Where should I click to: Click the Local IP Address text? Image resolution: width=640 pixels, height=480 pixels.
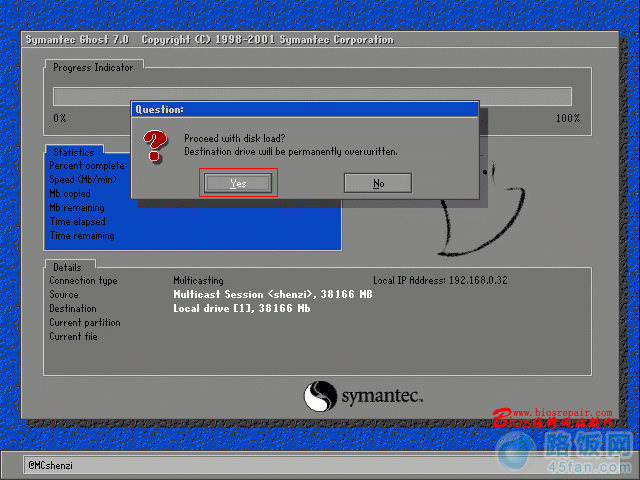[x=440, y=281]
